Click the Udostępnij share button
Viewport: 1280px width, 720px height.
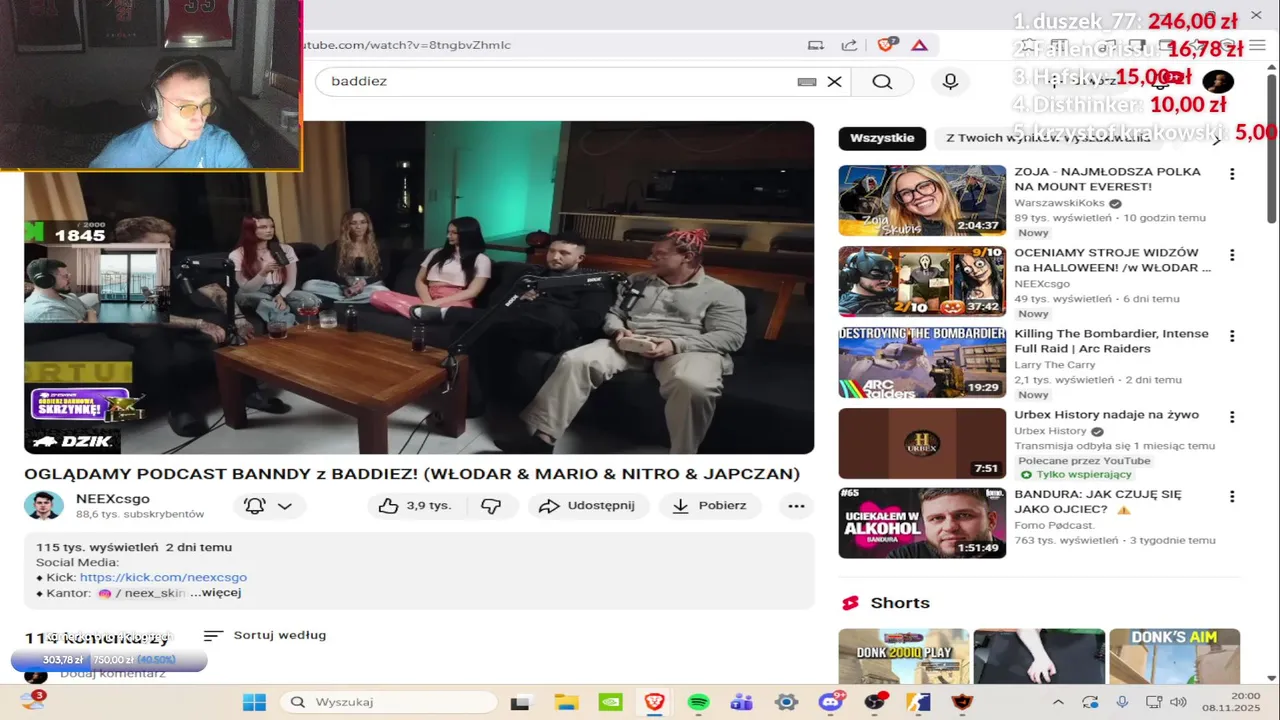tap(587, 506)
